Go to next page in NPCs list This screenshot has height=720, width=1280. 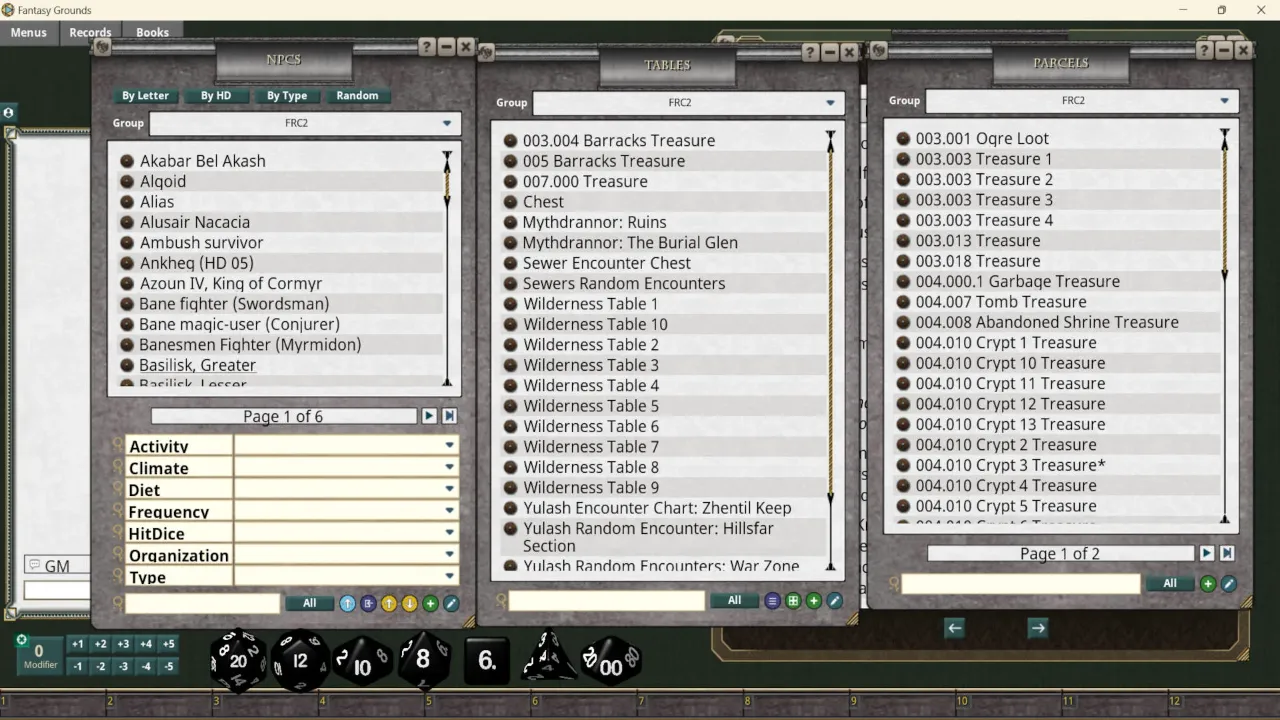coord(429,416)
